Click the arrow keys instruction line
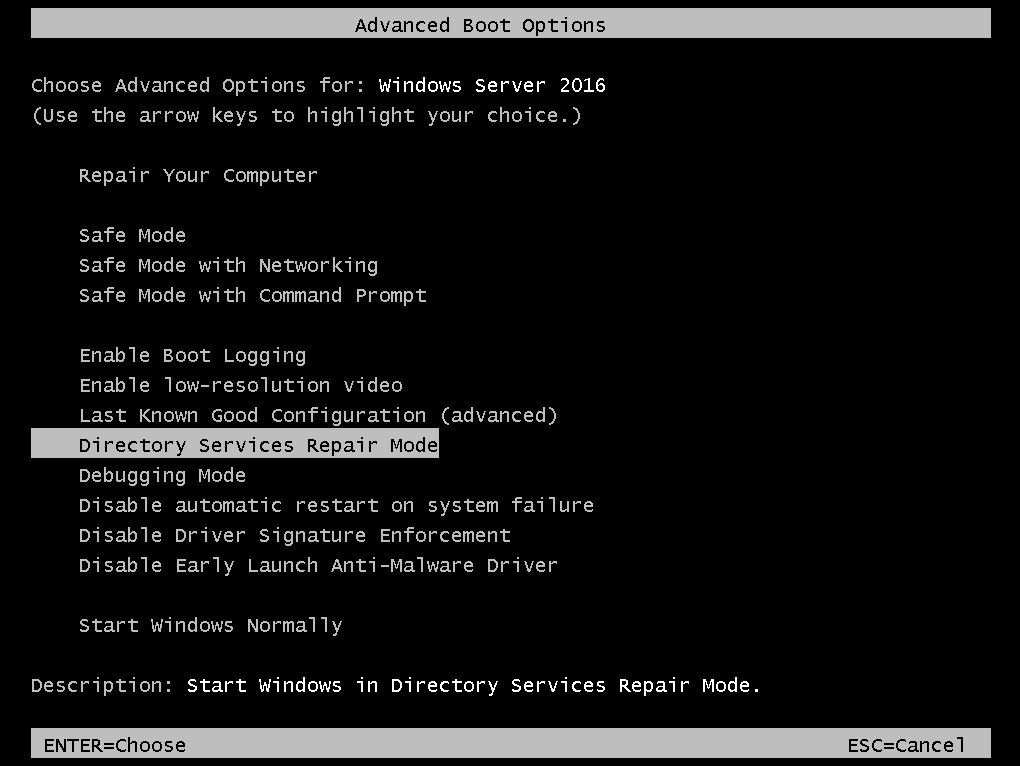This screenshot has width=1020, height=766. click(x=306, y=116)
